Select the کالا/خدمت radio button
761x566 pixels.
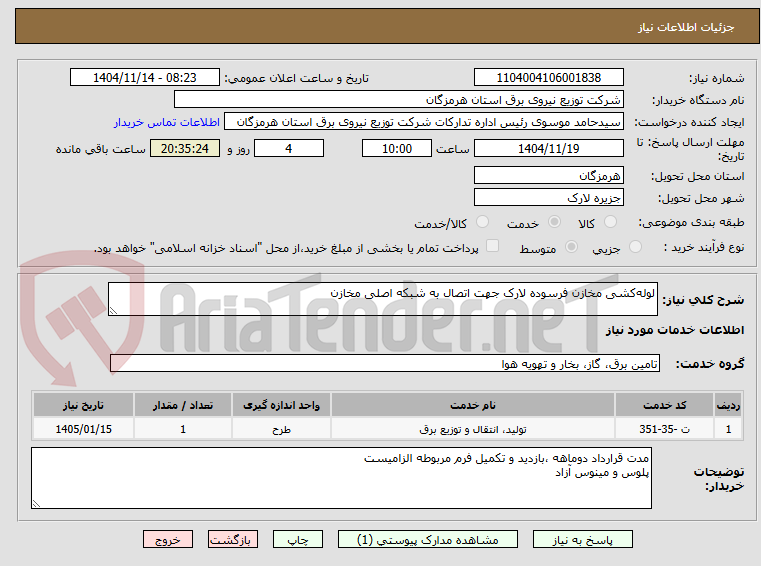tap(482, 222)
